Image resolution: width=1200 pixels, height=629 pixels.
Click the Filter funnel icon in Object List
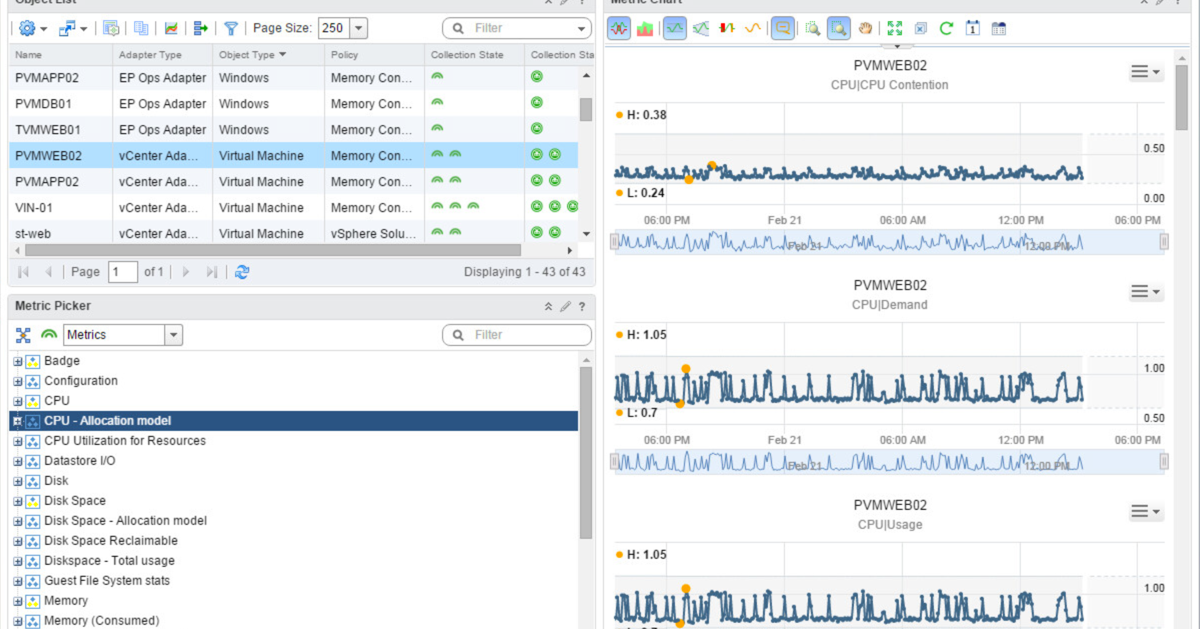tap(231, 28)
